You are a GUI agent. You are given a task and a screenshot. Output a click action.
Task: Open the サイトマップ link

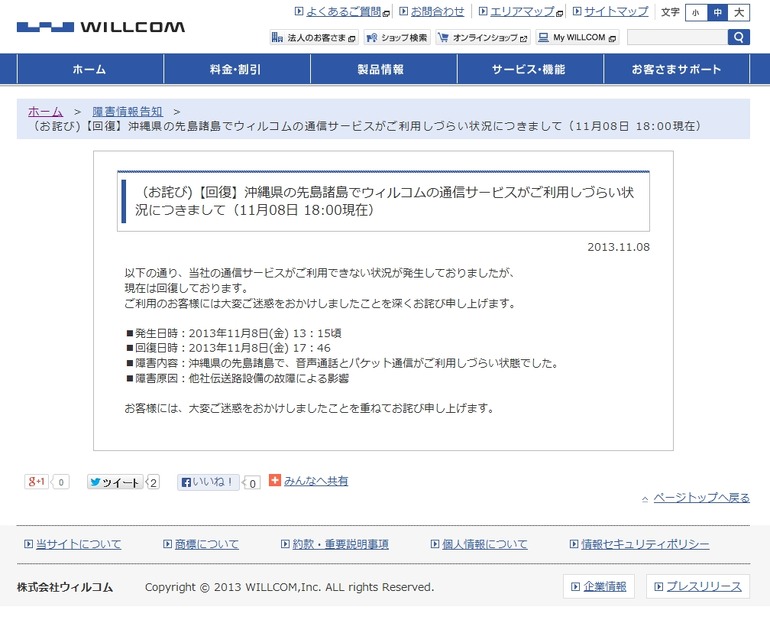(616, 11)
